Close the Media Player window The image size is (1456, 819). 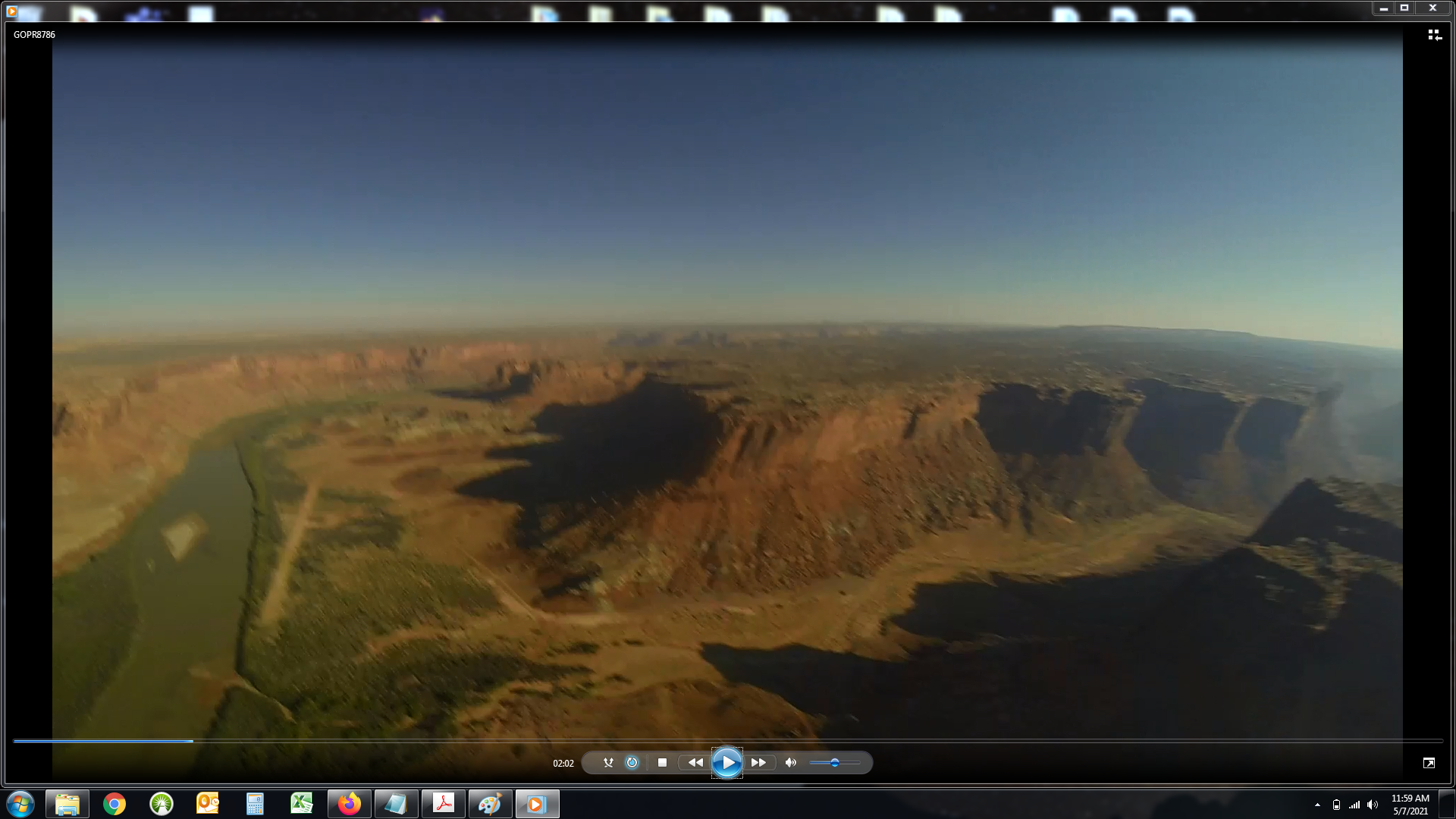point(1432,8)
